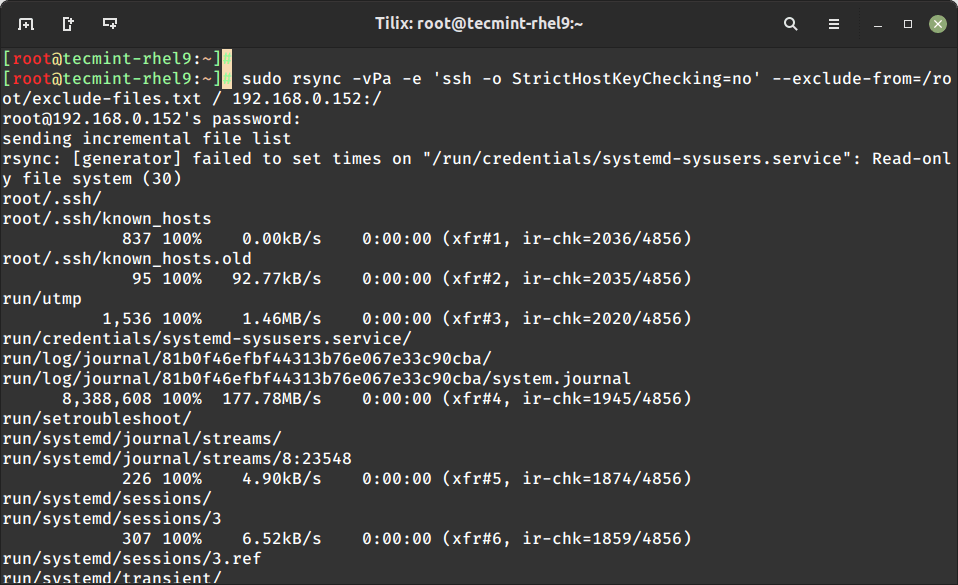Add a terminal to the right
The image size is (958, 585).
[68, 23]
